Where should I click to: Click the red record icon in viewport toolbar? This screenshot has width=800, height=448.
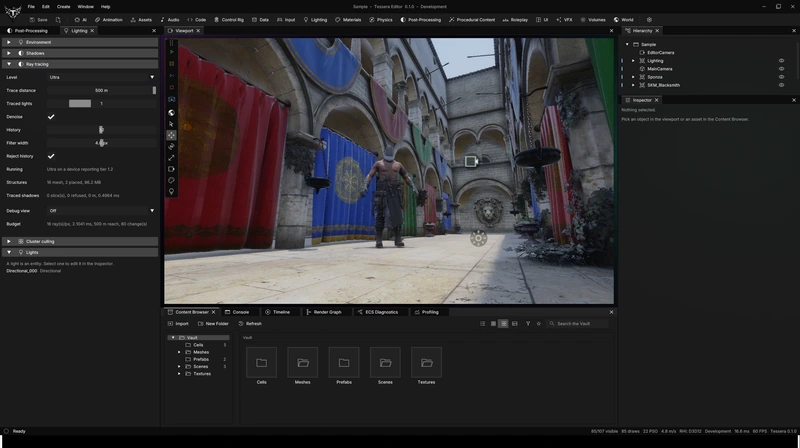pos(171,87)
